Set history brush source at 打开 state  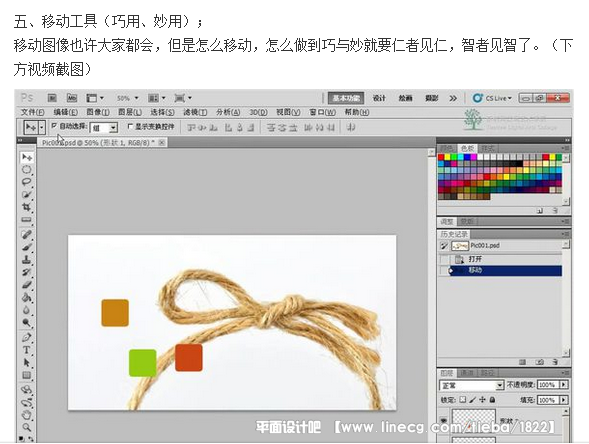(x=444, y=259)
